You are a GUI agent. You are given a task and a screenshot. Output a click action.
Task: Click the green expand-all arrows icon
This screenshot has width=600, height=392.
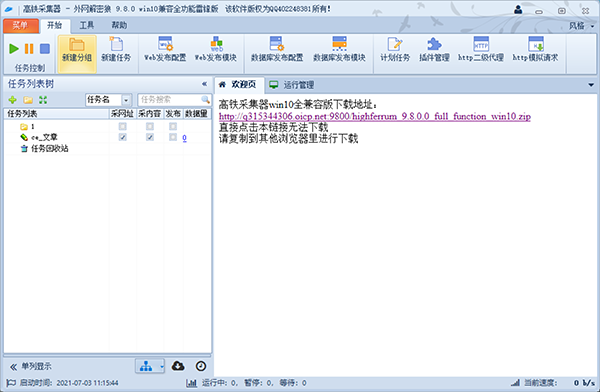[43, 100]
